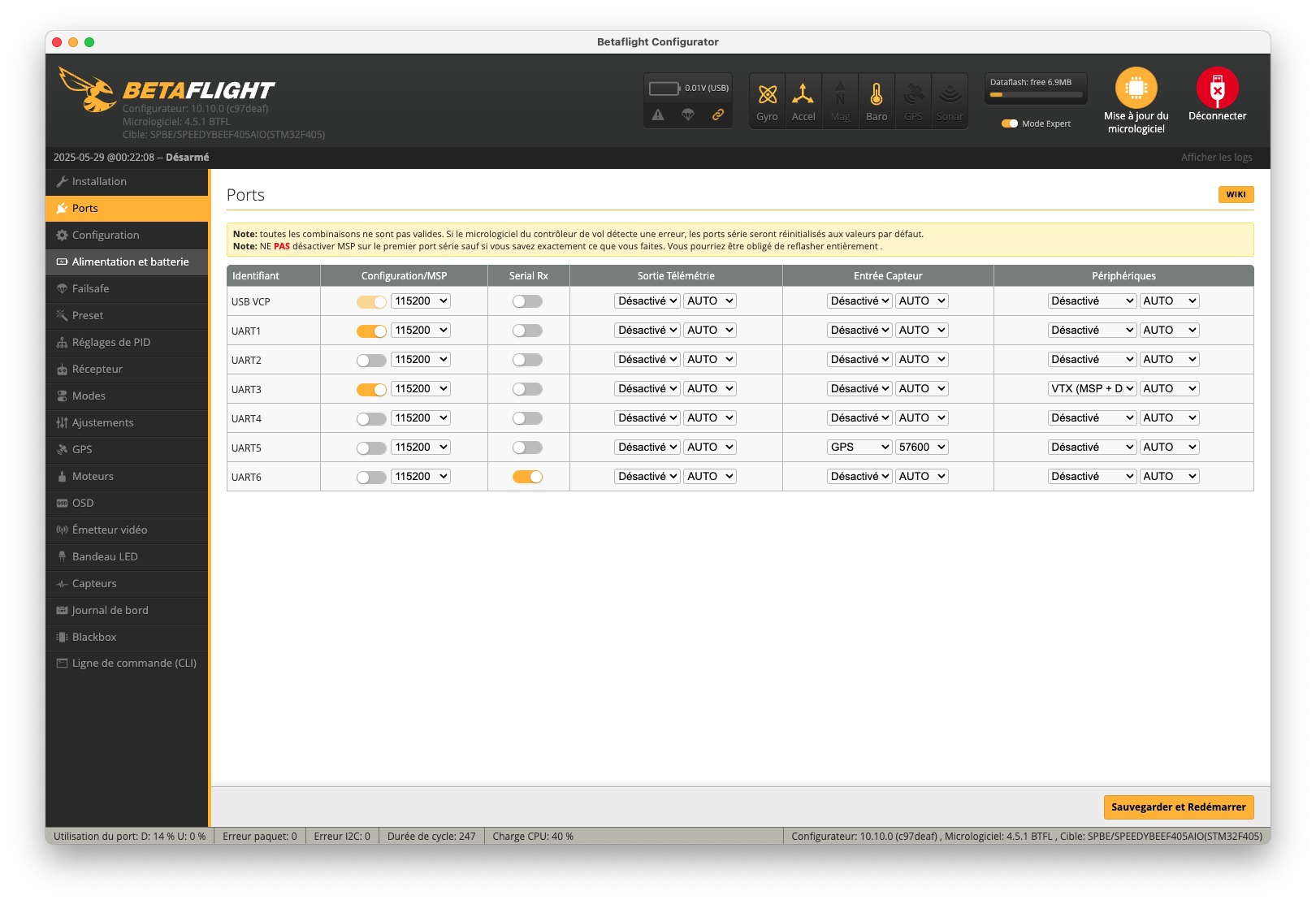Screen dimensions: 1316x904
Task: Open Réglages de PID tab
Action: 127,342
